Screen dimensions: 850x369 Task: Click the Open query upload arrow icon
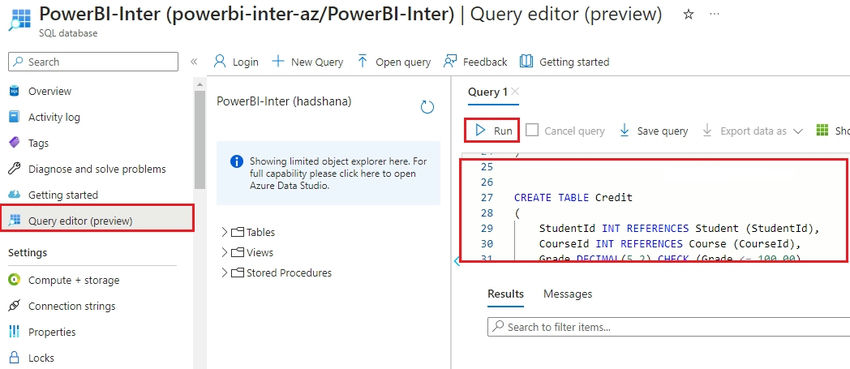coord(363,61)
